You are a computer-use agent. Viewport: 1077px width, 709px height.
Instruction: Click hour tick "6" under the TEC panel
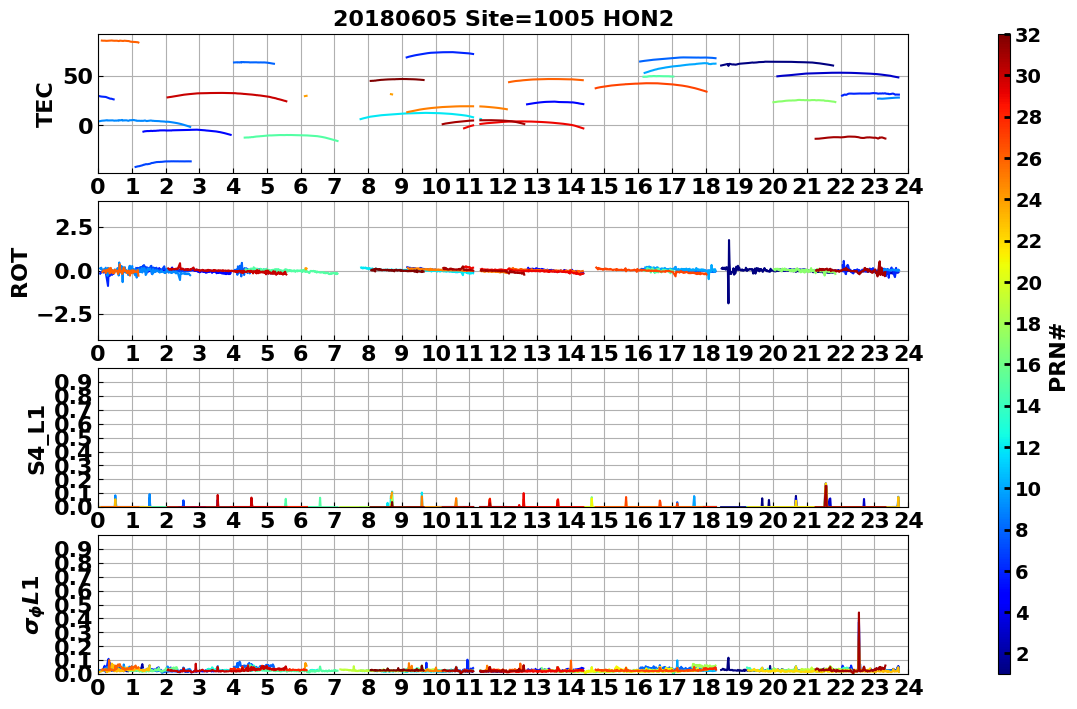point(301,186)
